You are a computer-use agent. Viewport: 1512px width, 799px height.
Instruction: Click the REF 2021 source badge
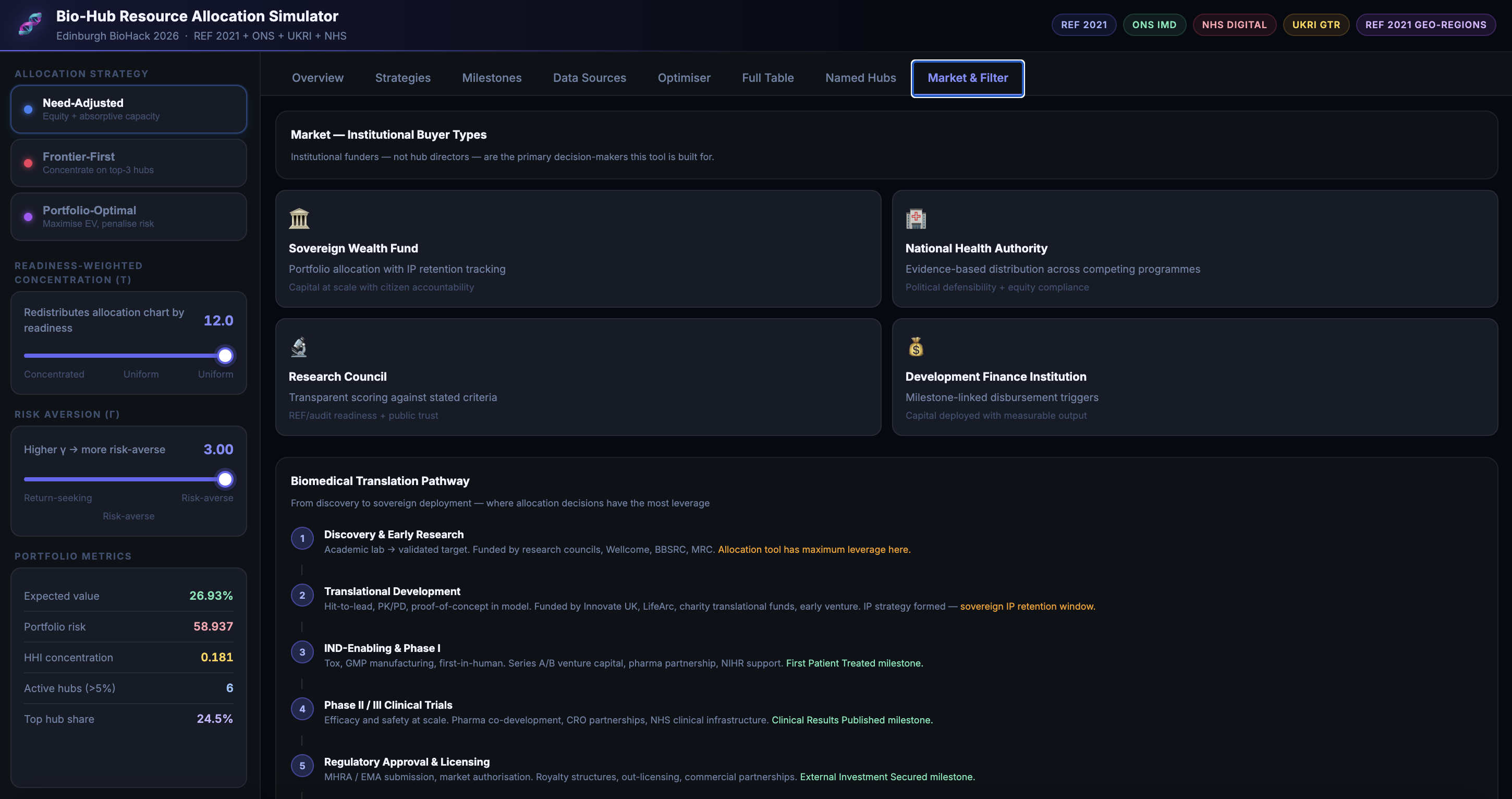point(1083,25)
